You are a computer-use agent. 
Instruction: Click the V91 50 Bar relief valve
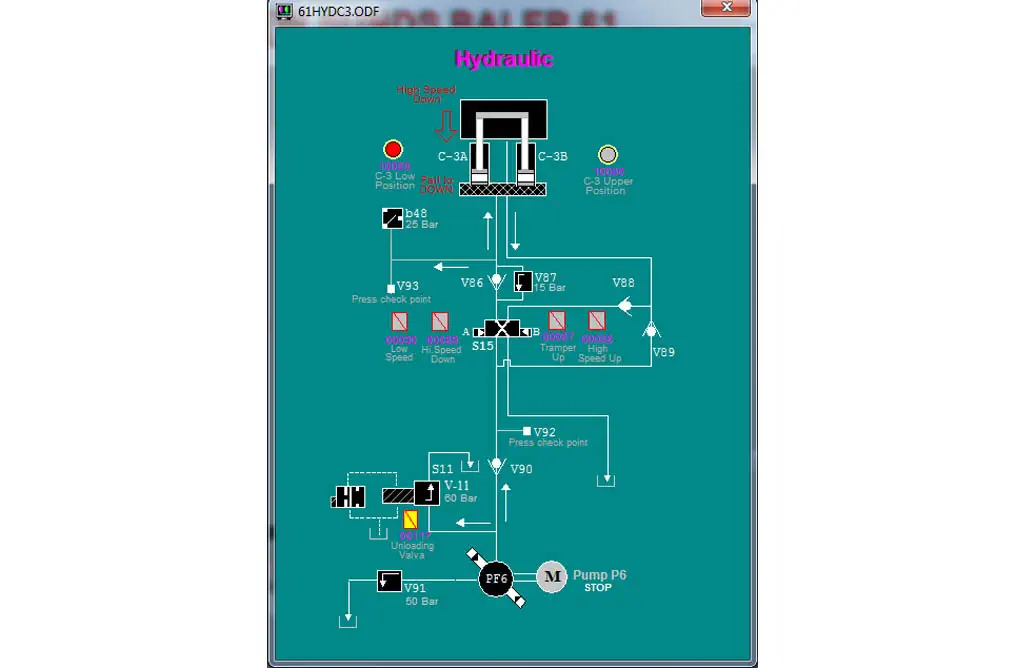pos(389,580)
